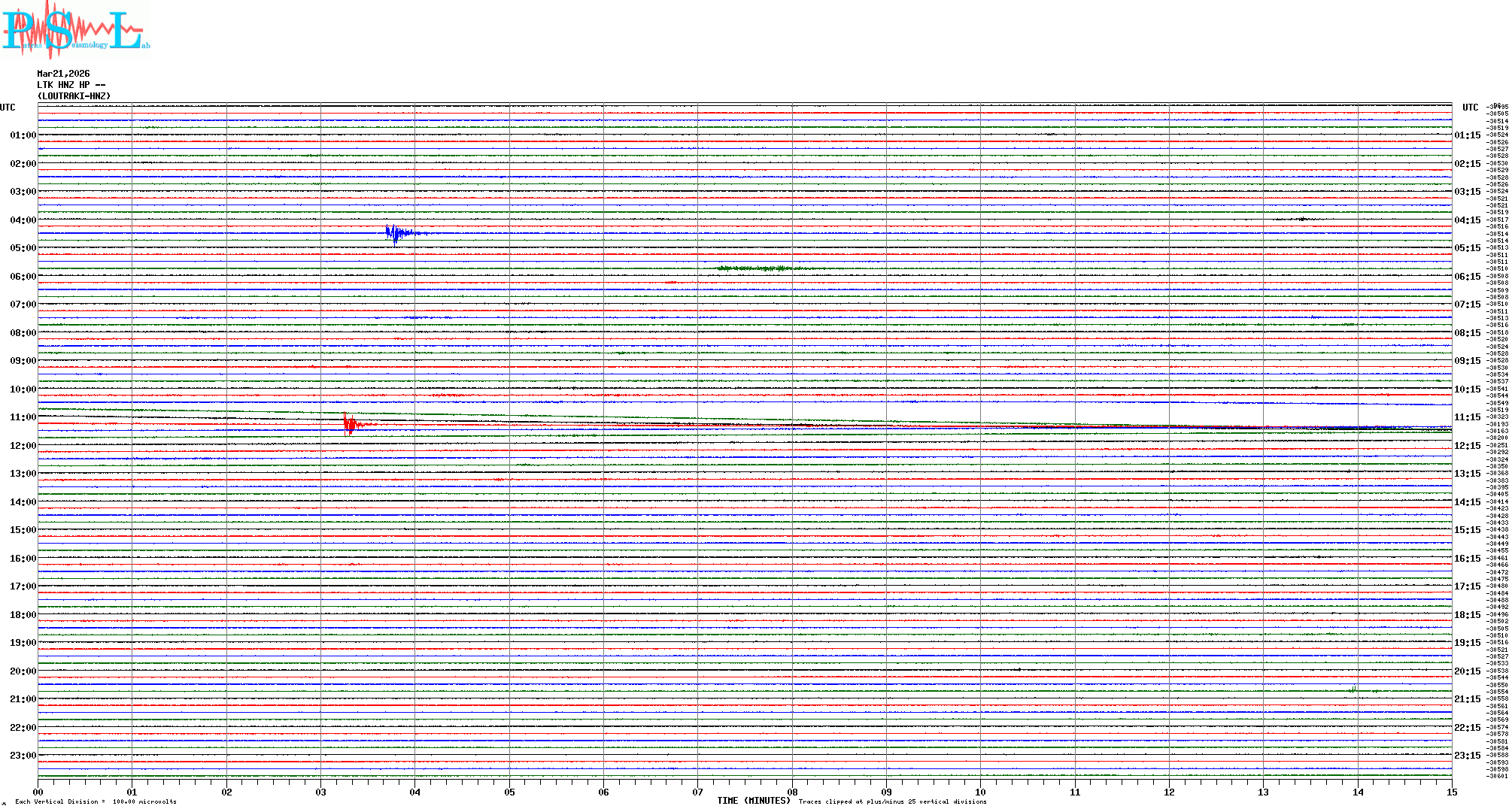Click the 06:15 label on right axis
Viewport: 1512px width, 812px height.
click(1467, 277)
